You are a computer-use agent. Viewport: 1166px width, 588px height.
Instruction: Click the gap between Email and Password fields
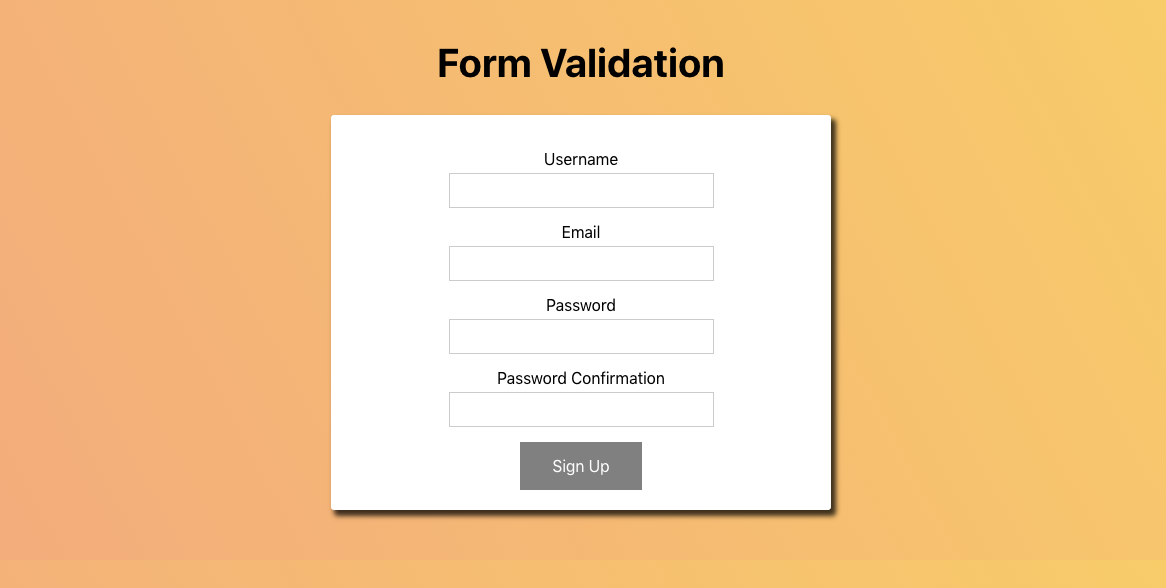click(581, 289)
